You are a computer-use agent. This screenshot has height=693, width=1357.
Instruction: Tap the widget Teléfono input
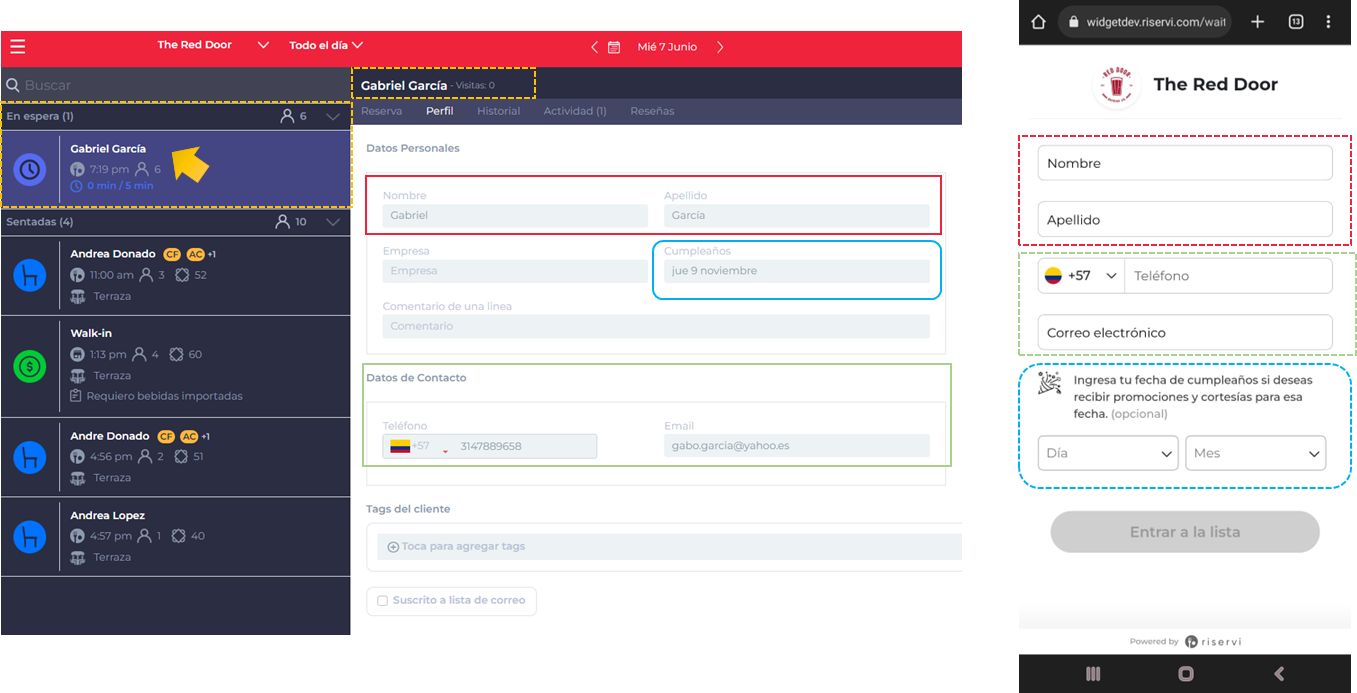click(1229, 276)
